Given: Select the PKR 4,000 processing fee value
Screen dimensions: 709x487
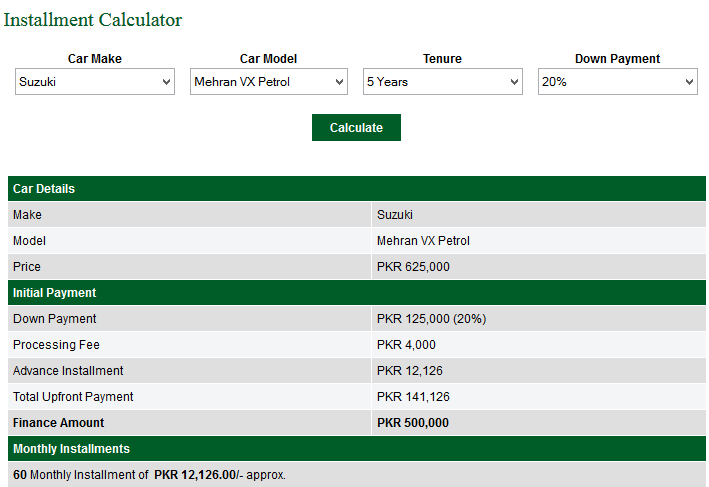Looking at the screenshot, I should pyautogui.click(x=406, y=345).
